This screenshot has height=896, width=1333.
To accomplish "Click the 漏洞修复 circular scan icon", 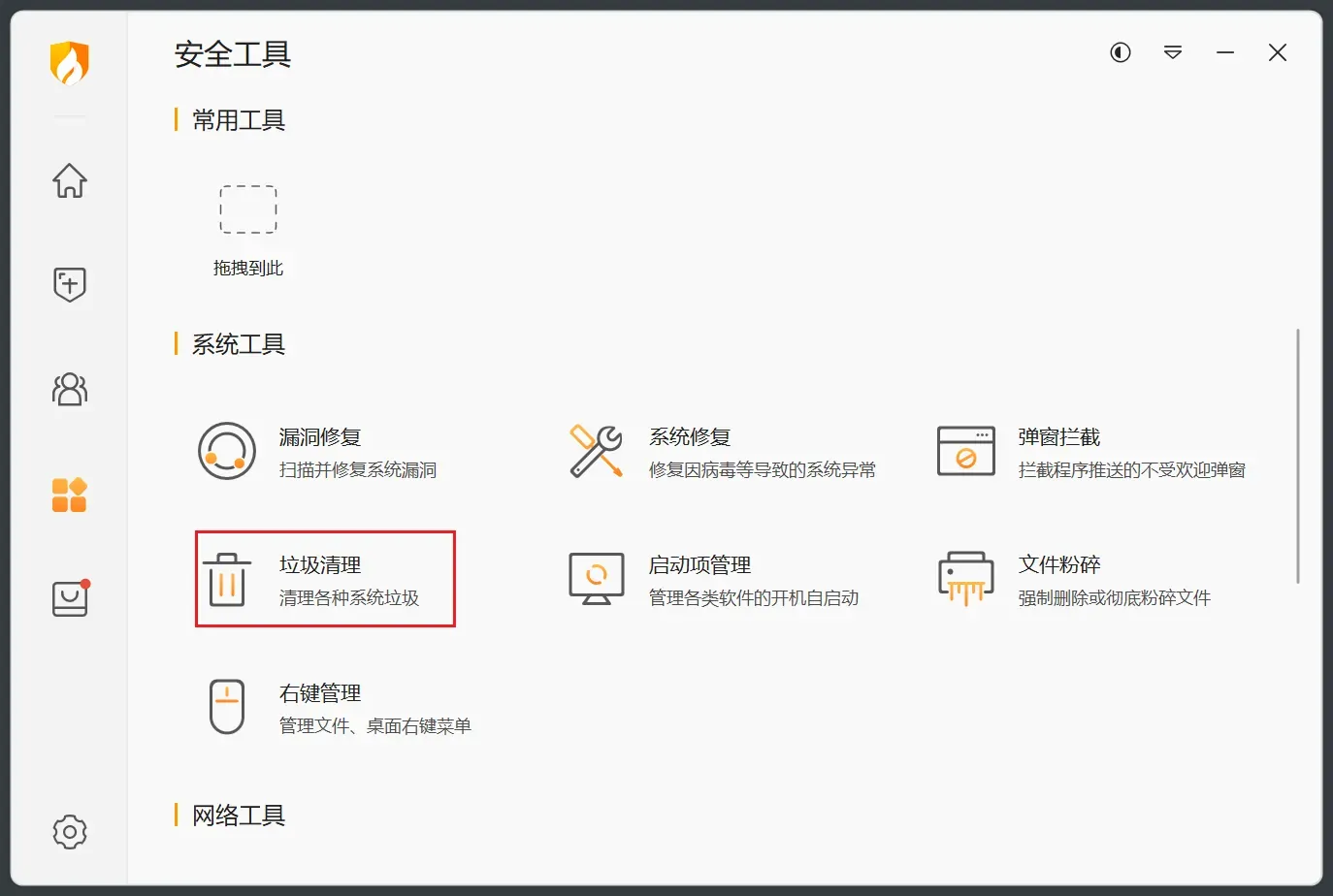I will [227, 451].
